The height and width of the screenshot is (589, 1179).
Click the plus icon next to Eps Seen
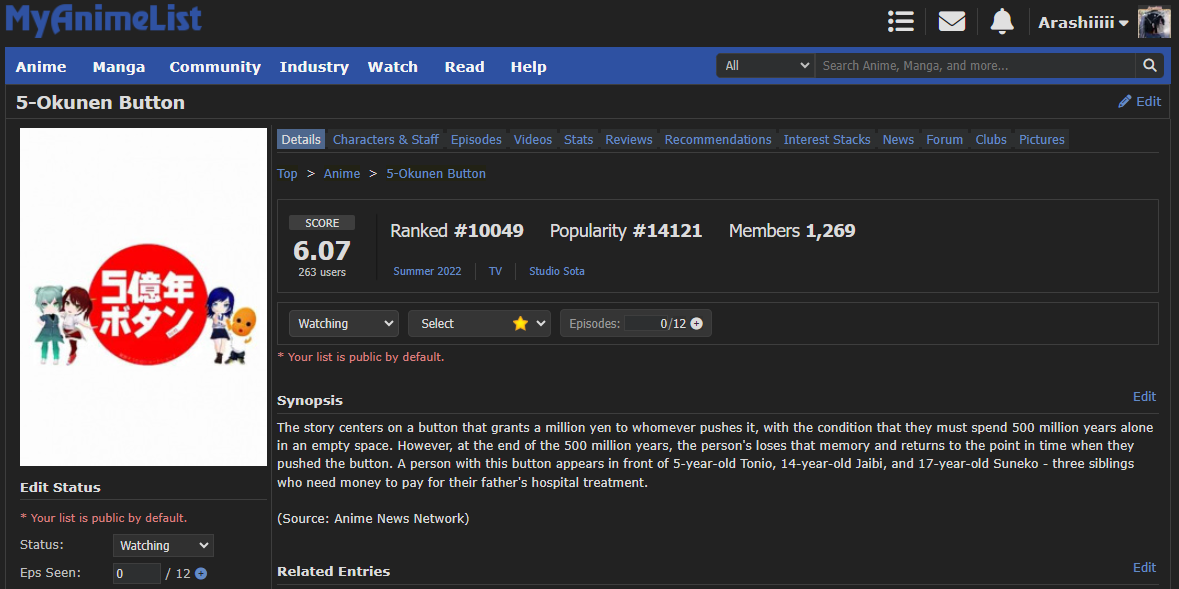tap(201, 573)
